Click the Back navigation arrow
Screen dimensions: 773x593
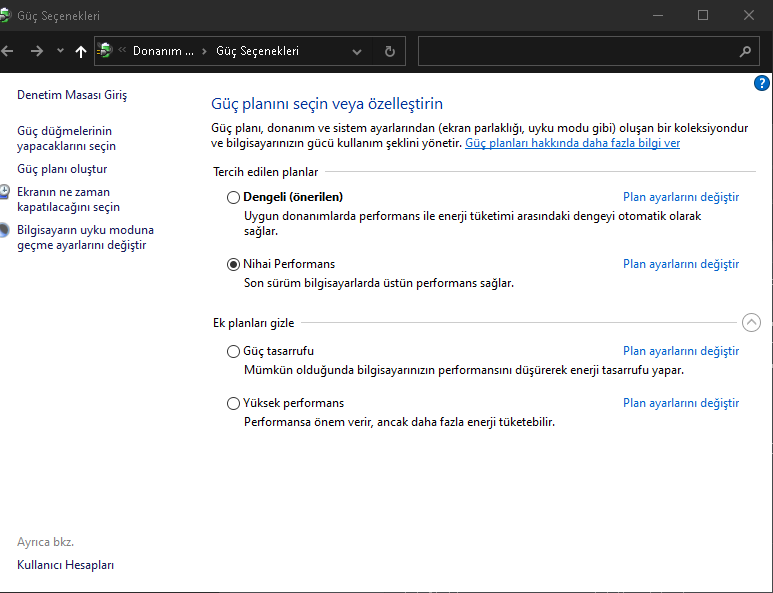click(8, 51)
